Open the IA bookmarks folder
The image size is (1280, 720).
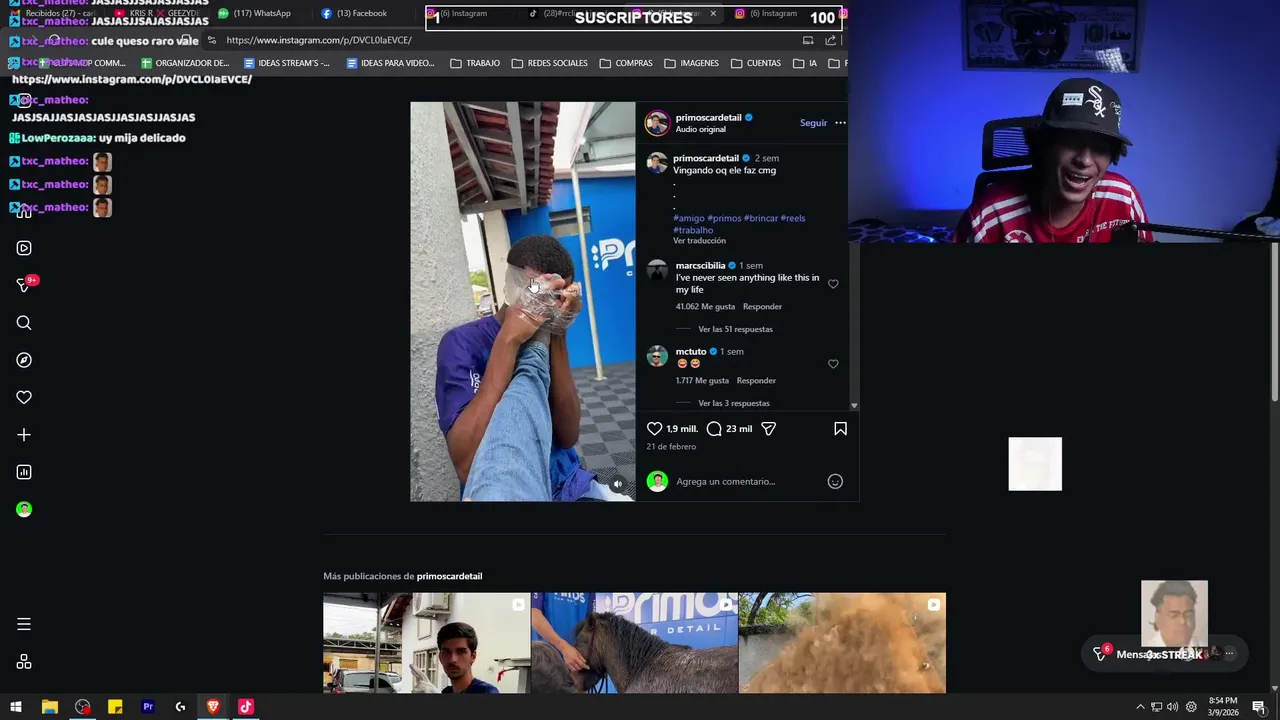coord(805,63)
